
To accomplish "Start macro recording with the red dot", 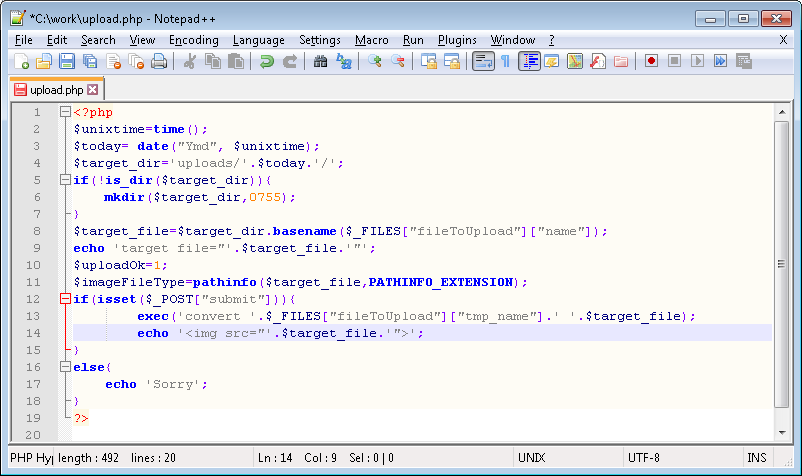I will point(651,61).
